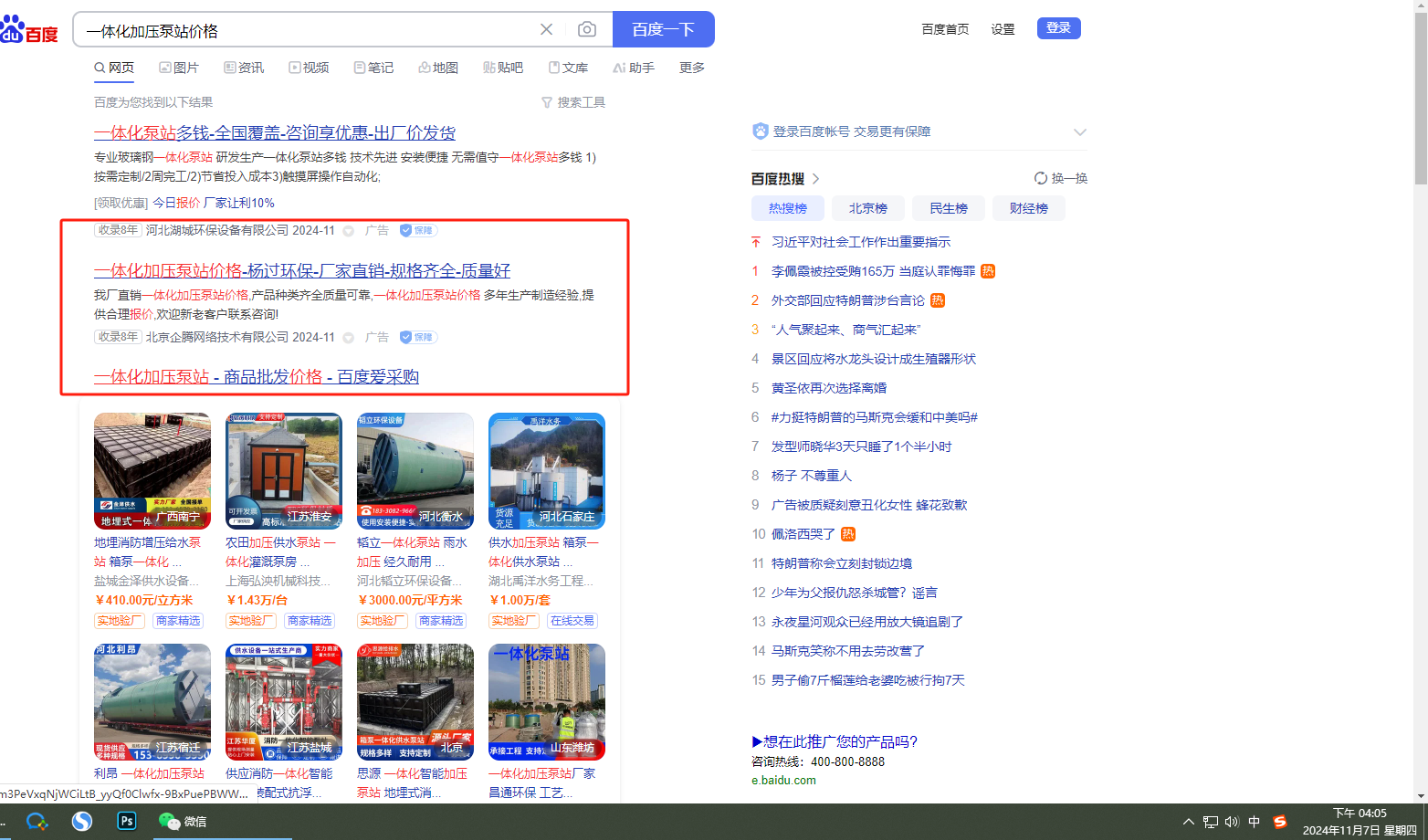Click the 在线交易 tag under ¥1.00万/套
Screen dimensions: 1428x840
click(x=572, y=621)
